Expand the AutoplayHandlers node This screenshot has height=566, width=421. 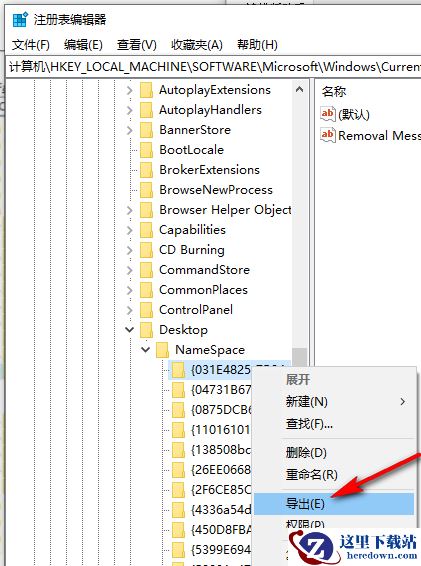click(x=130, y=110)
